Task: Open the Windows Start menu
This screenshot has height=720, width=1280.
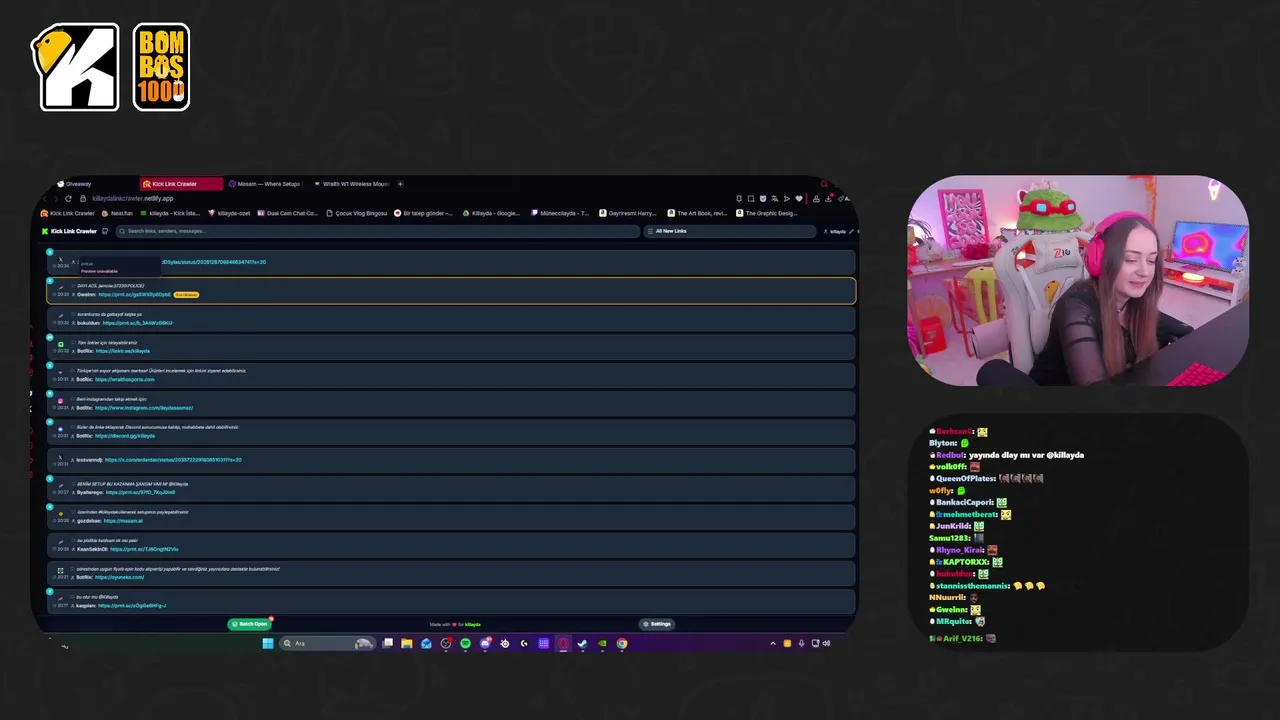Action: point(268,643)
